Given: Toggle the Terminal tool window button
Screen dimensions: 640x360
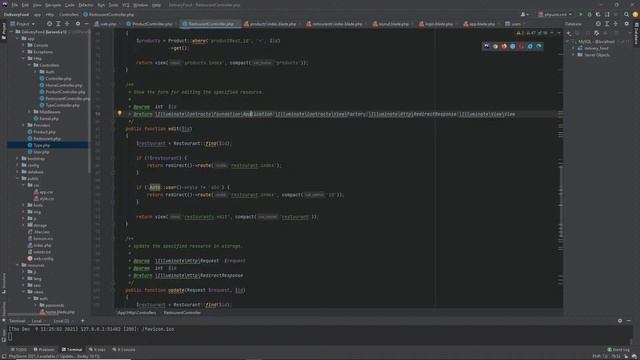Looking at the screenshot, I should coord(72,349).
